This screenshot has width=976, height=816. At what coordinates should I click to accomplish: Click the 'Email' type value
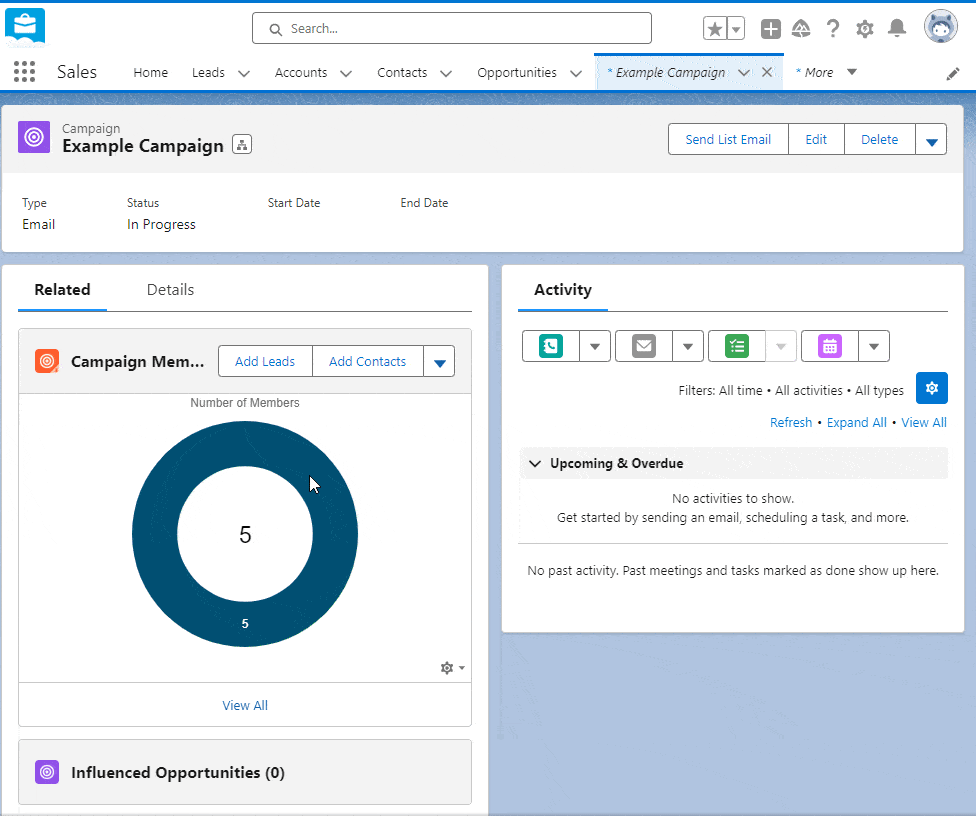[x=39, y=224]
